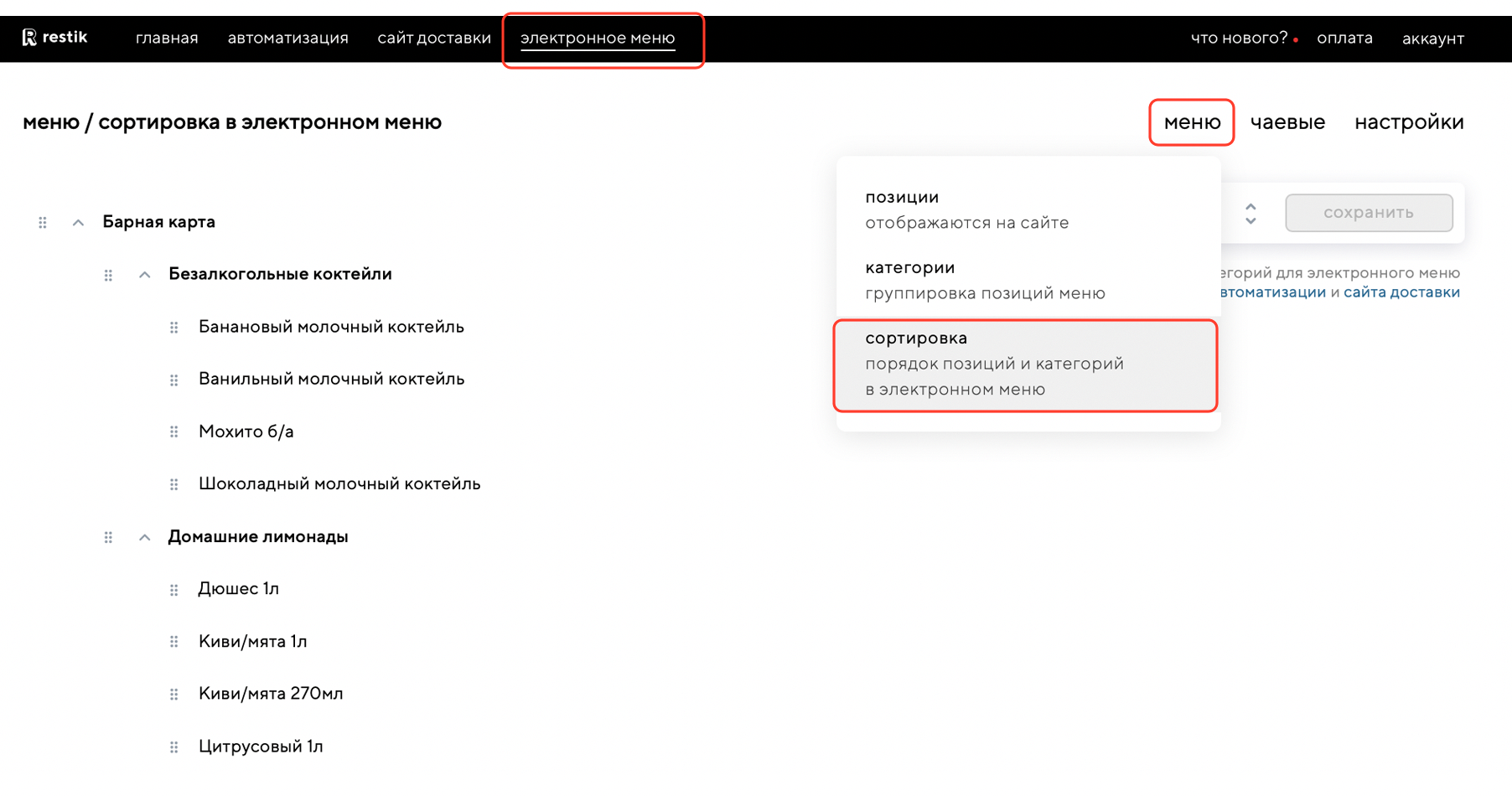Image resolution: width=1512 pixels, height=796 pixels.
Task: Click drag handle for Дюшес 1л
Action: pos(174,590)
